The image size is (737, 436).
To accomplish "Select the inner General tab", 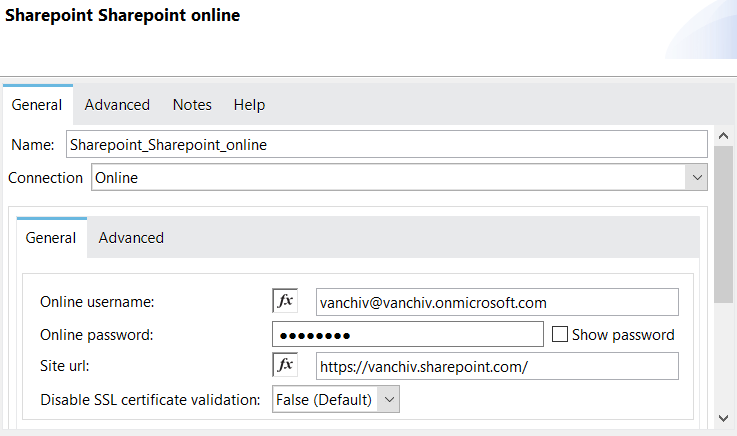I will point(51,238).
